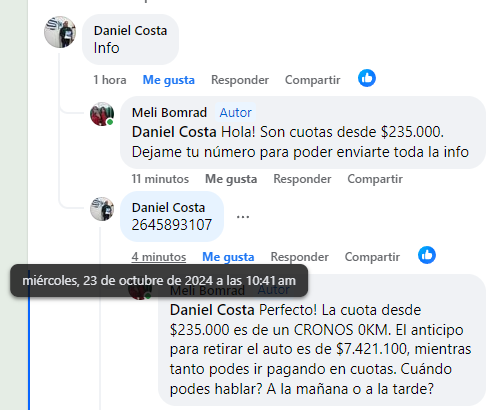Click Compartir under Meli Bomrad's first reply
497x410 pixels.
375,179
